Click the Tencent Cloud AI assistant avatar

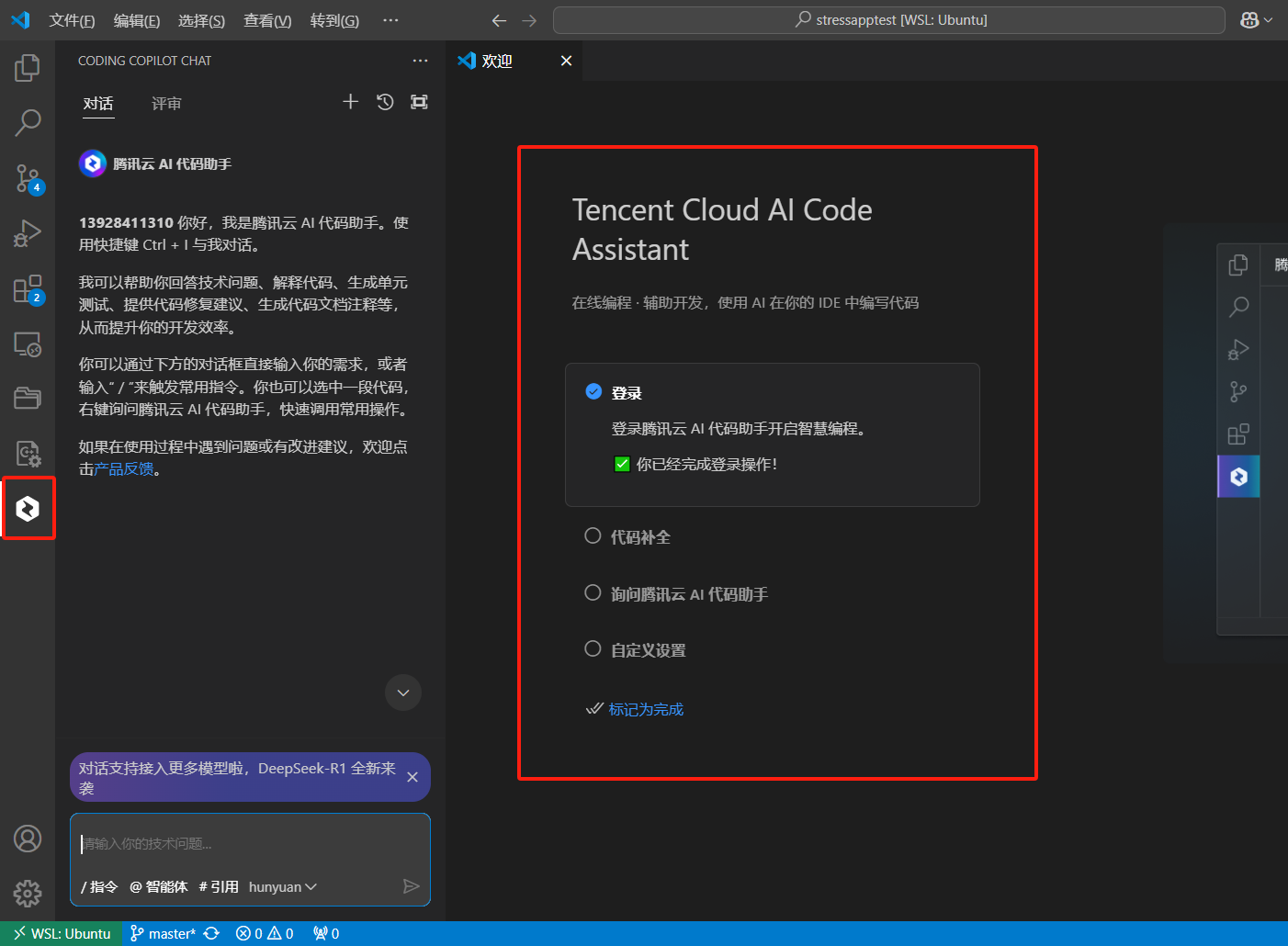click(x=92, y=163)
